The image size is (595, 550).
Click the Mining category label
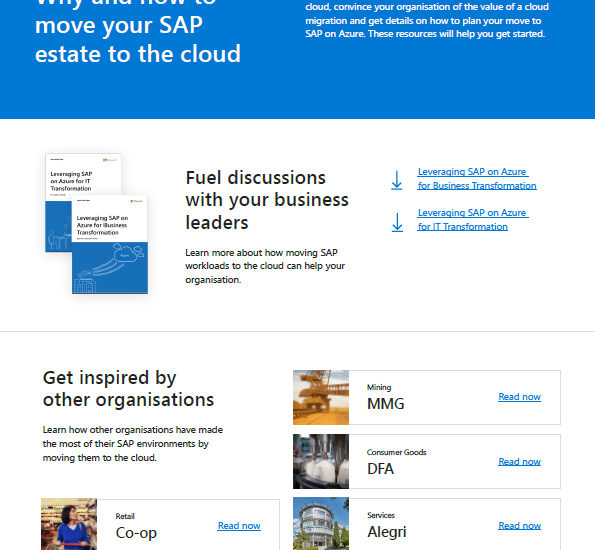tap(379, 387)
